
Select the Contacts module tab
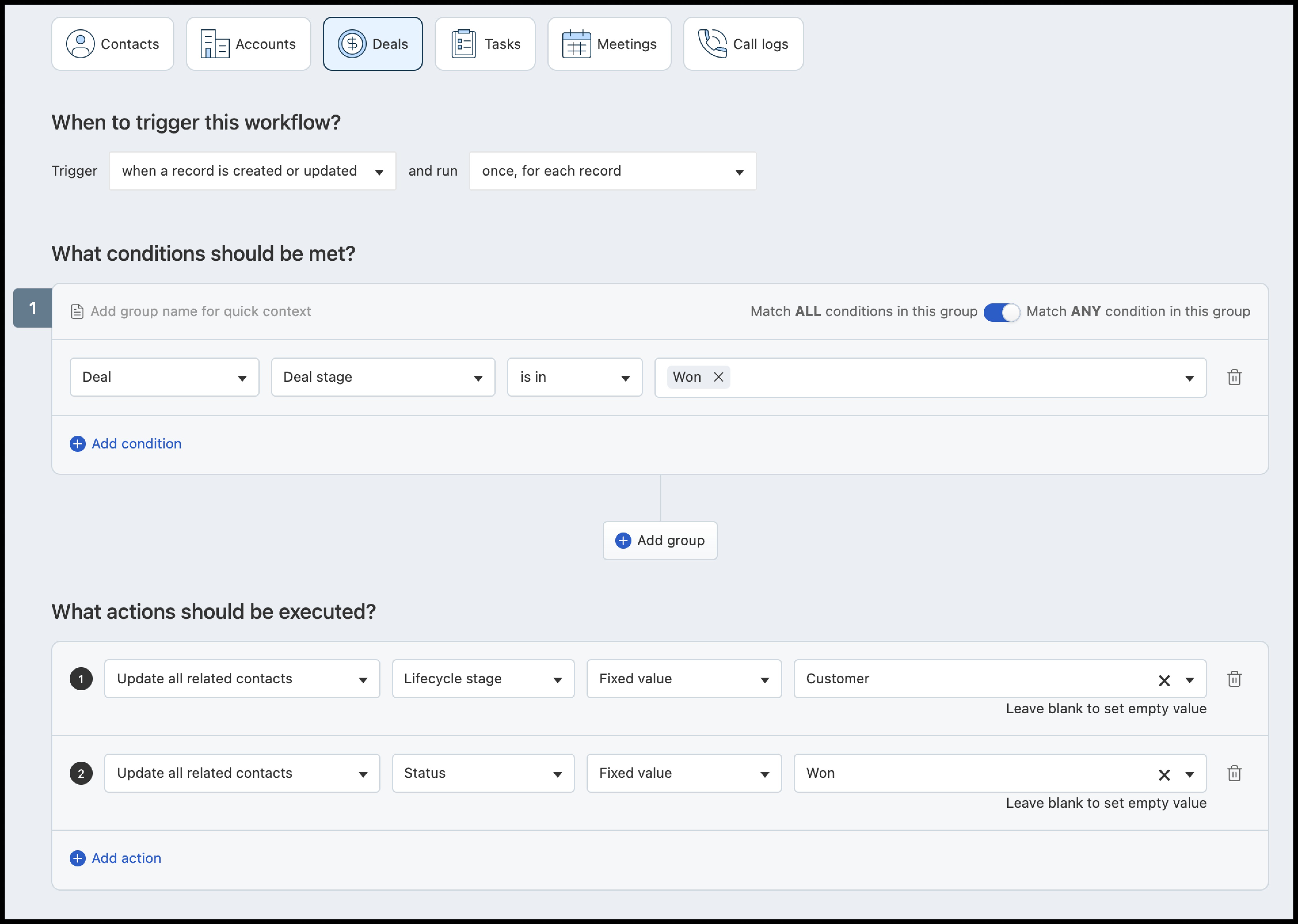[113, 44]
